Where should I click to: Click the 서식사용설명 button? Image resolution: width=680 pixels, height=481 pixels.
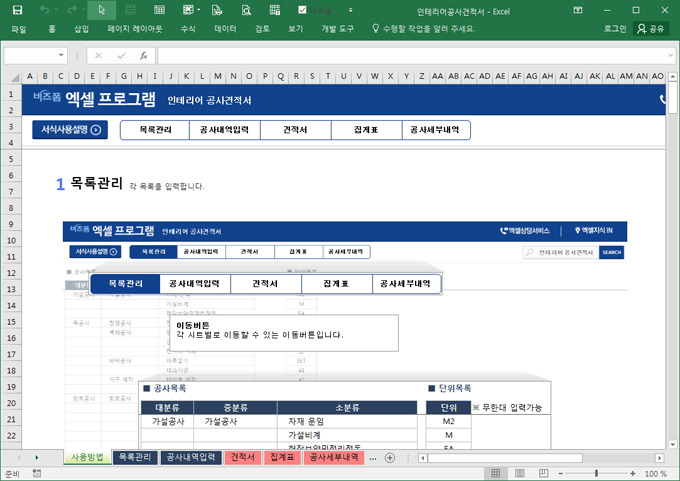[x=70, y=130]
